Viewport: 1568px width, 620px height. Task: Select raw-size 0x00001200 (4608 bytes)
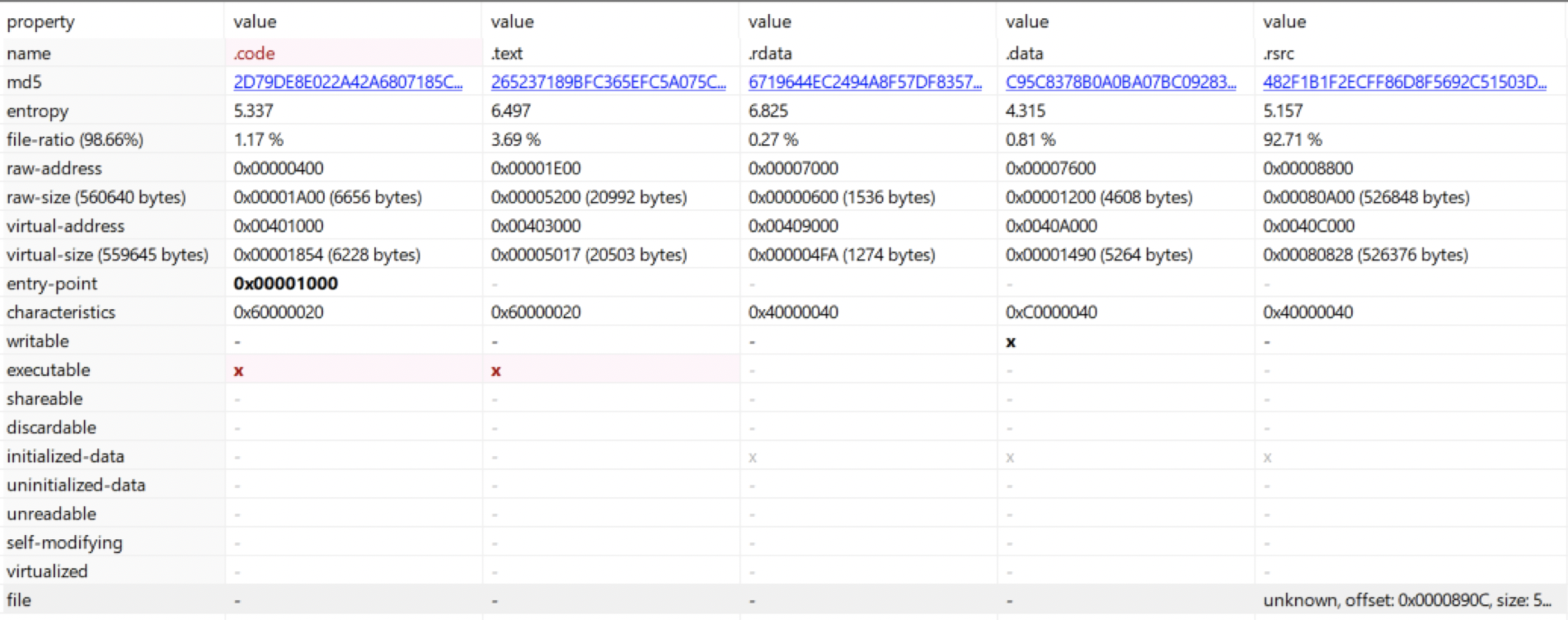1099,197
